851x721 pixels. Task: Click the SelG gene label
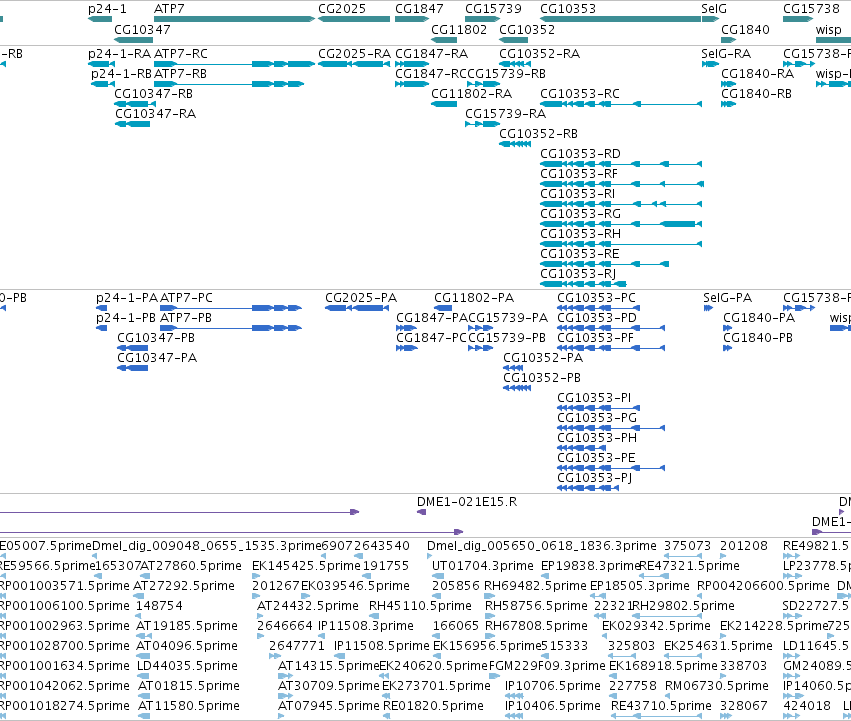714,9
